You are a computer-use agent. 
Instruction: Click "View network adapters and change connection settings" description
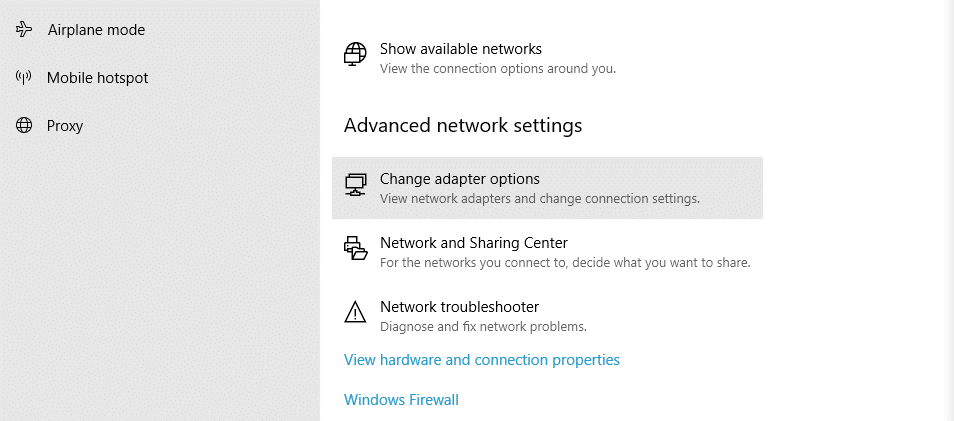pyautogui.click(x=539, y=198)
